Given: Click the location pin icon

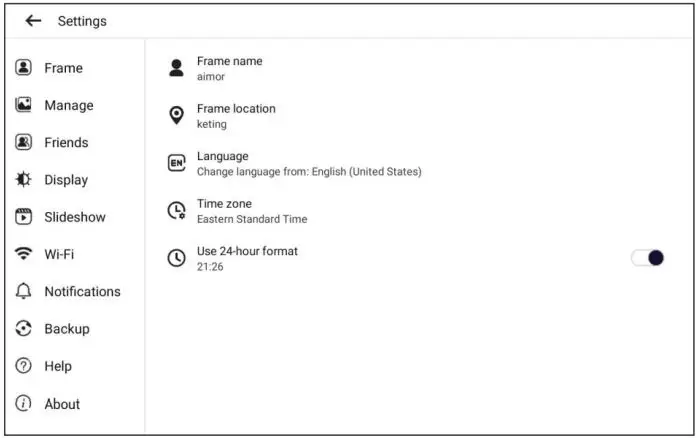Looking at the screenshot, I should (176, 116).
